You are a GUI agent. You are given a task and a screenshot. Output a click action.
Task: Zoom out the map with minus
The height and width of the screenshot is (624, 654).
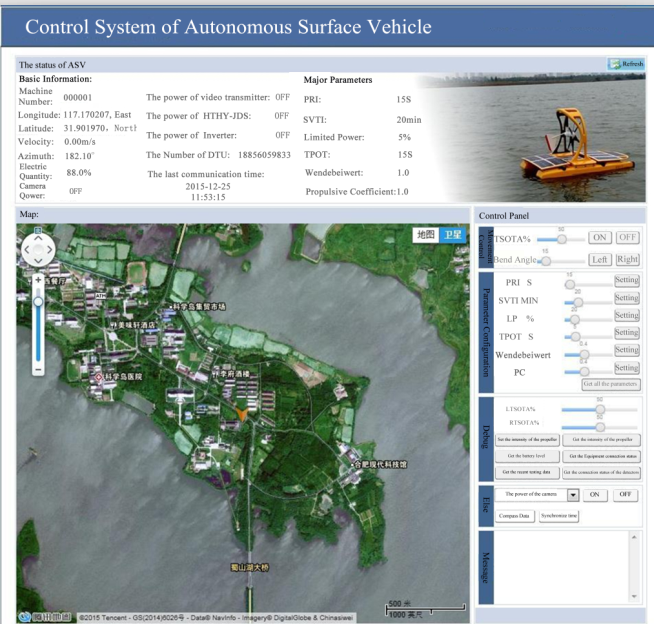38,369
